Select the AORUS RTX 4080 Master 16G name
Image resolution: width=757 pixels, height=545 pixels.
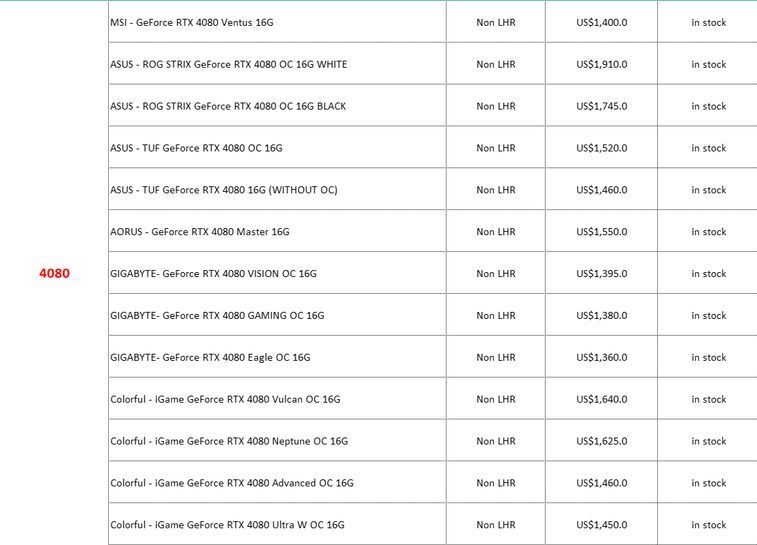199,232
